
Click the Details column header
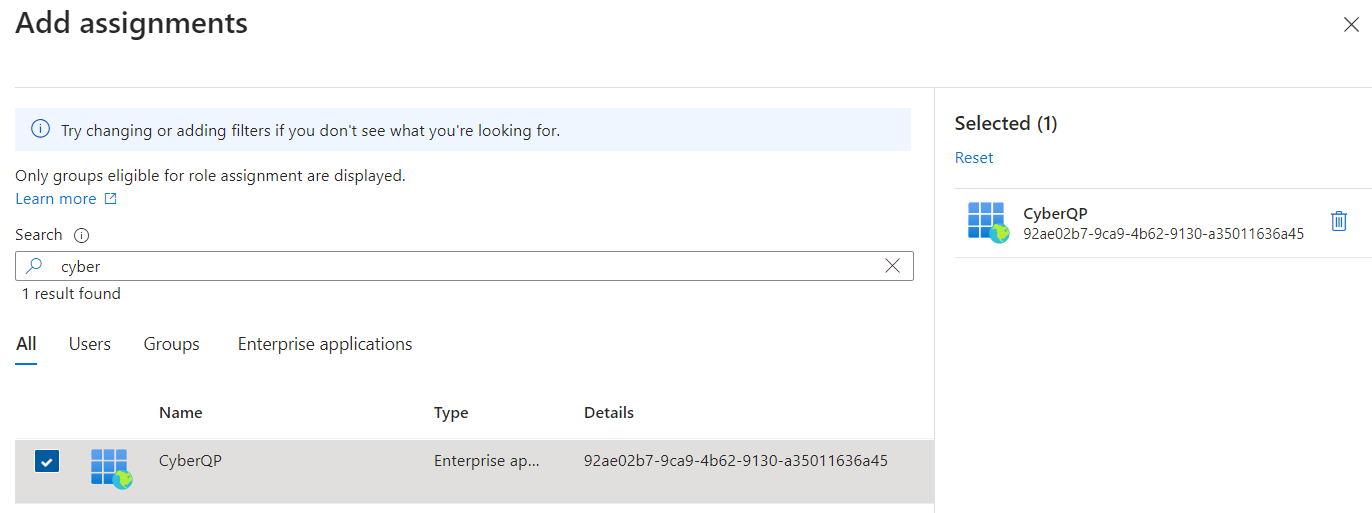tap(609, 413)
